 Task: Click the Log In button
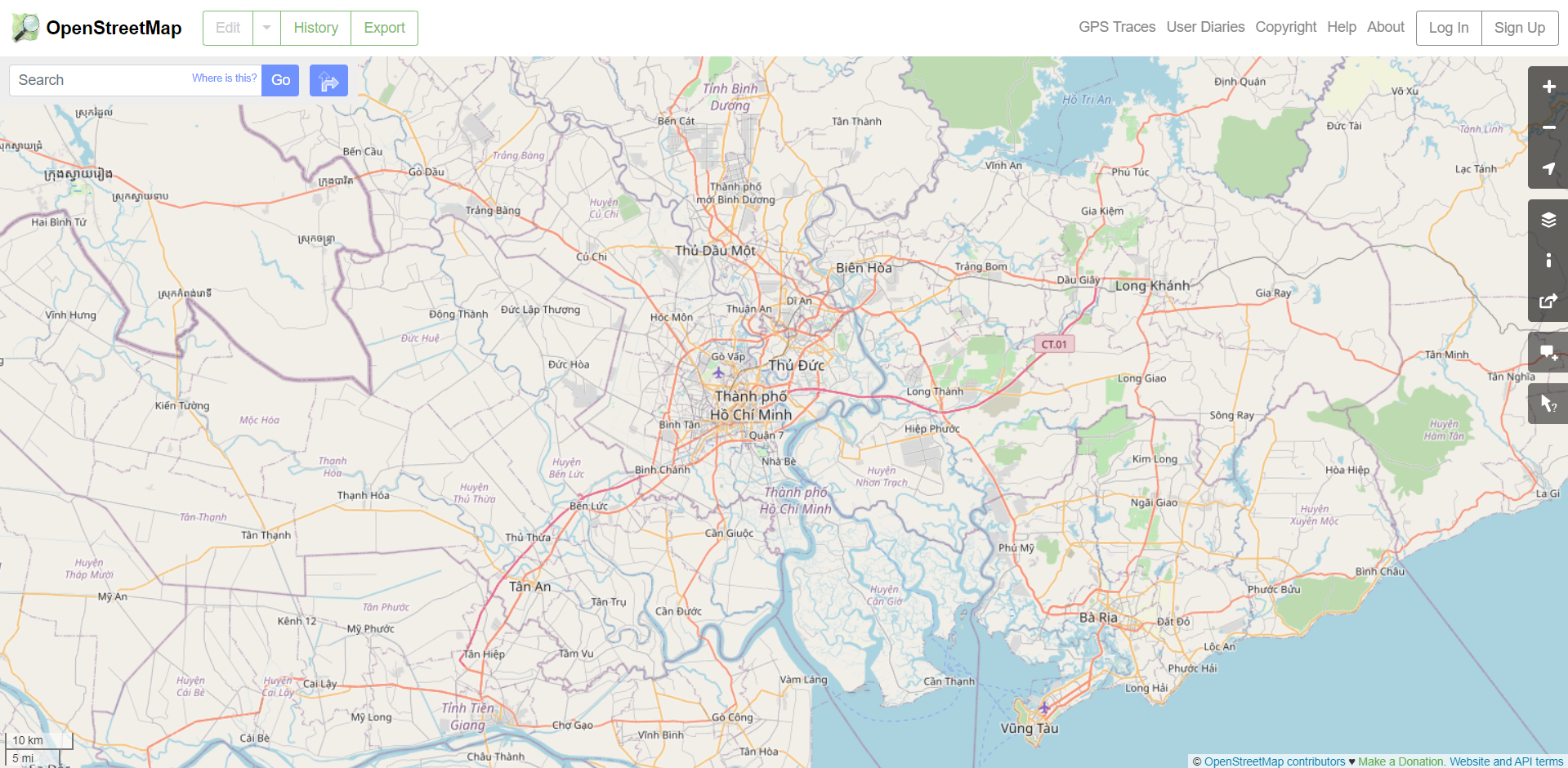tap(1449, 28)
